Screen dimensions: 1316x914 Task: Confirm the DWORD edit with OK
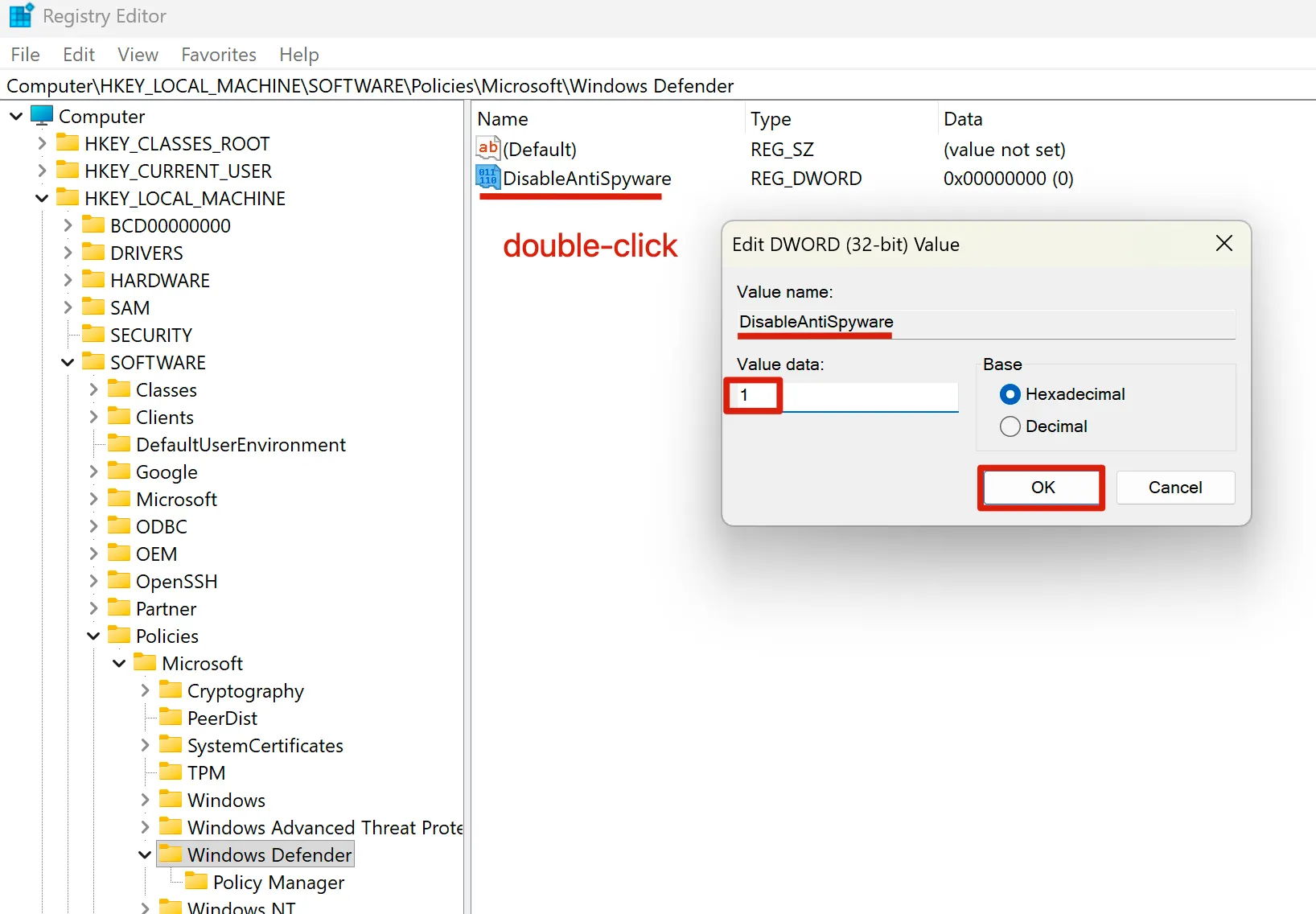(1042, 488)
